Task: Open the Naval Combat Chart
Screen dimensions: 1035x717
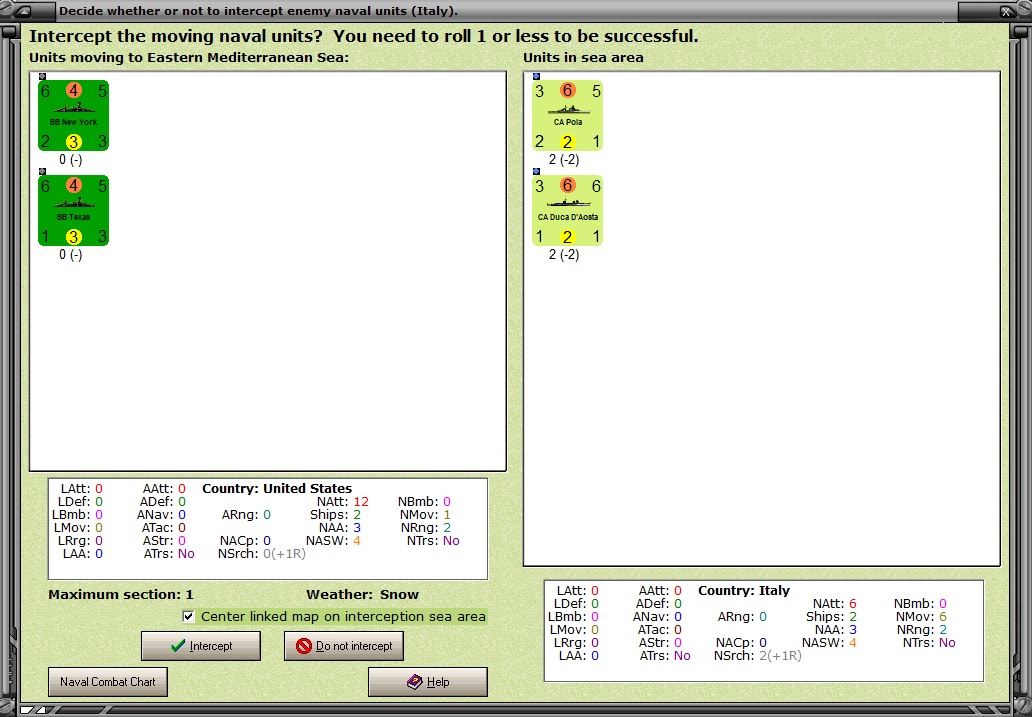Action: (x=108, y=682)
